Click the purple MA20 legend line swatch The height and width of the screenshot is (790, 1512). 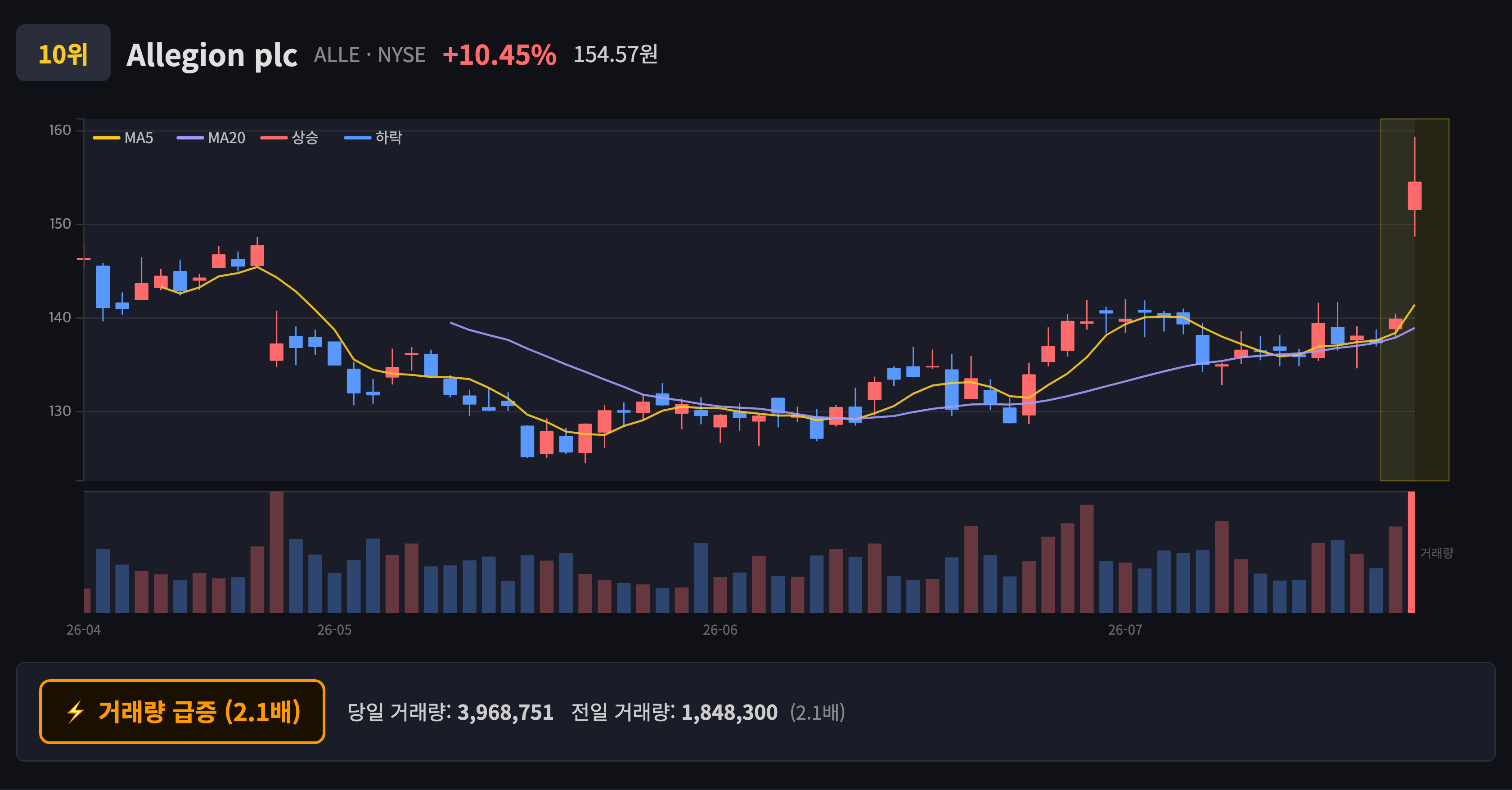tap(190, 138)
